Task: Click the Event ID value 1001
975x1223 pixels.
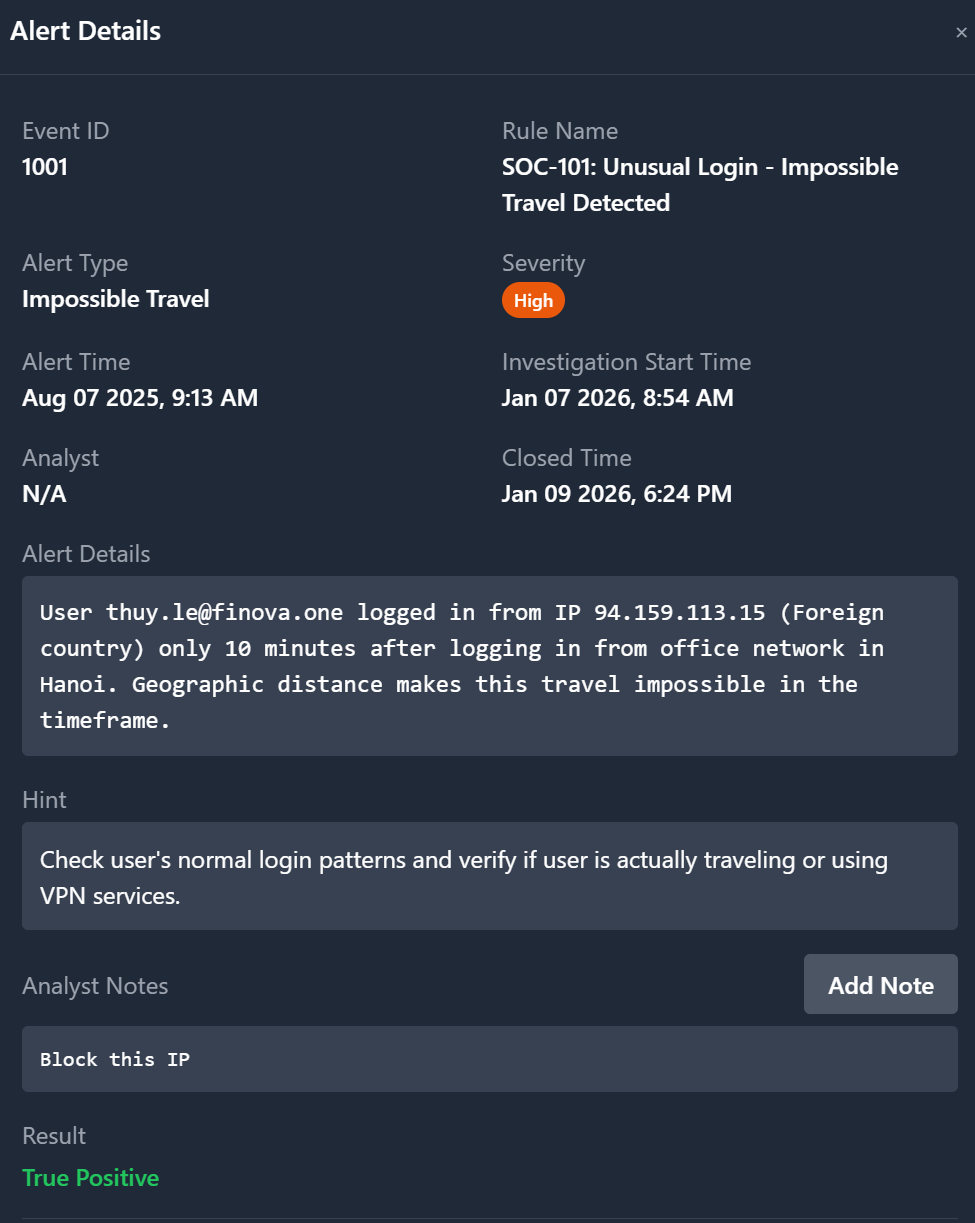Action: (45, 167)
